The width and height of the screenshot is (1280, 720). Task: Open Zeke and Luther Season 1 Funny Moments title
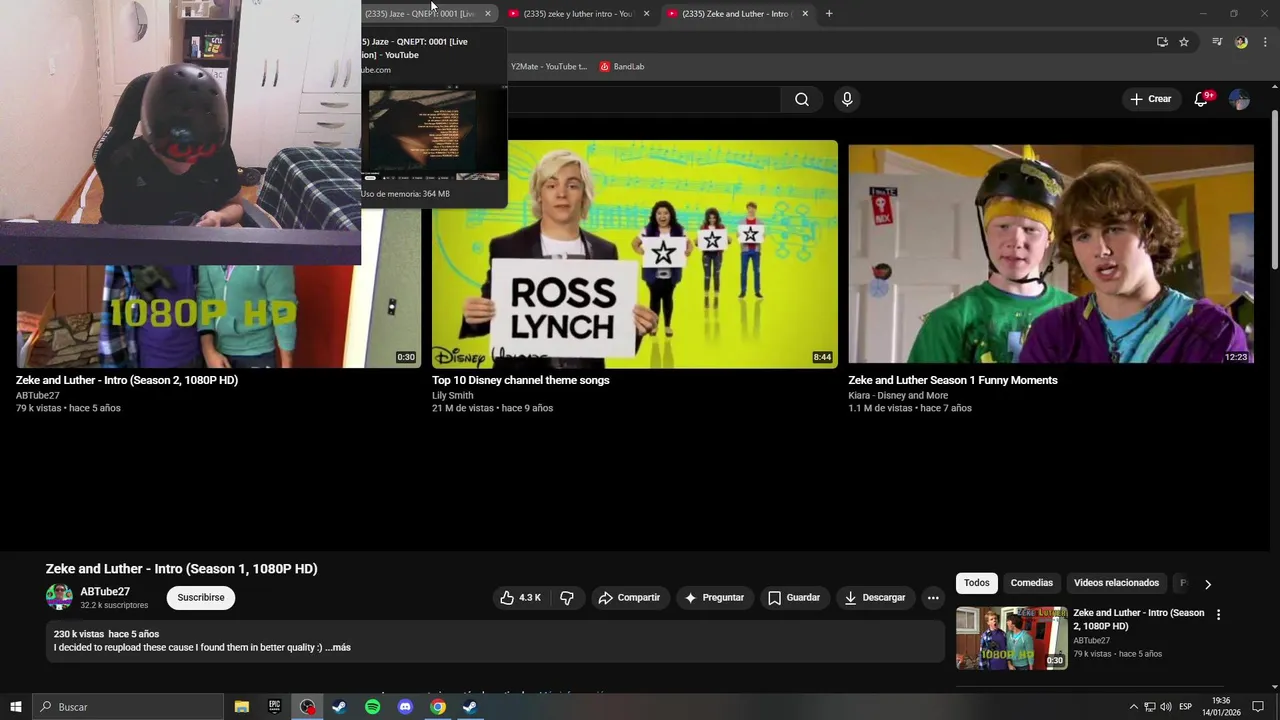[952, 380]
